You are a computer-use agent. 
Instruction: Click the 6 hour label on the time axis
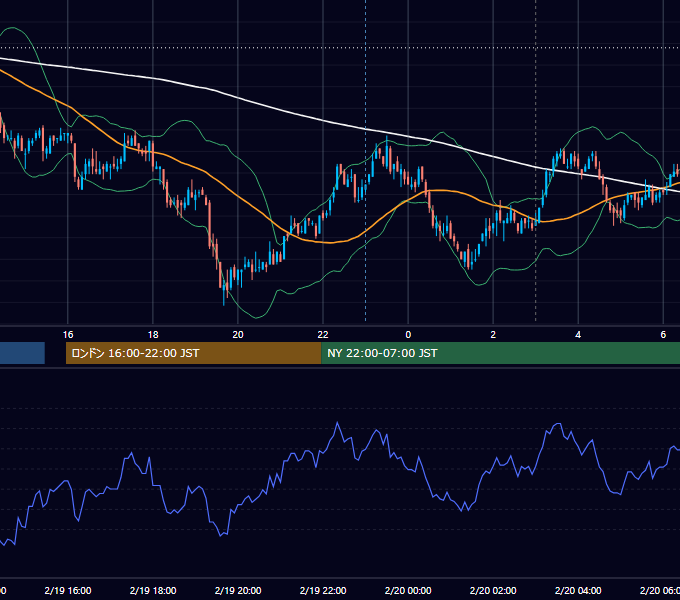663,335
